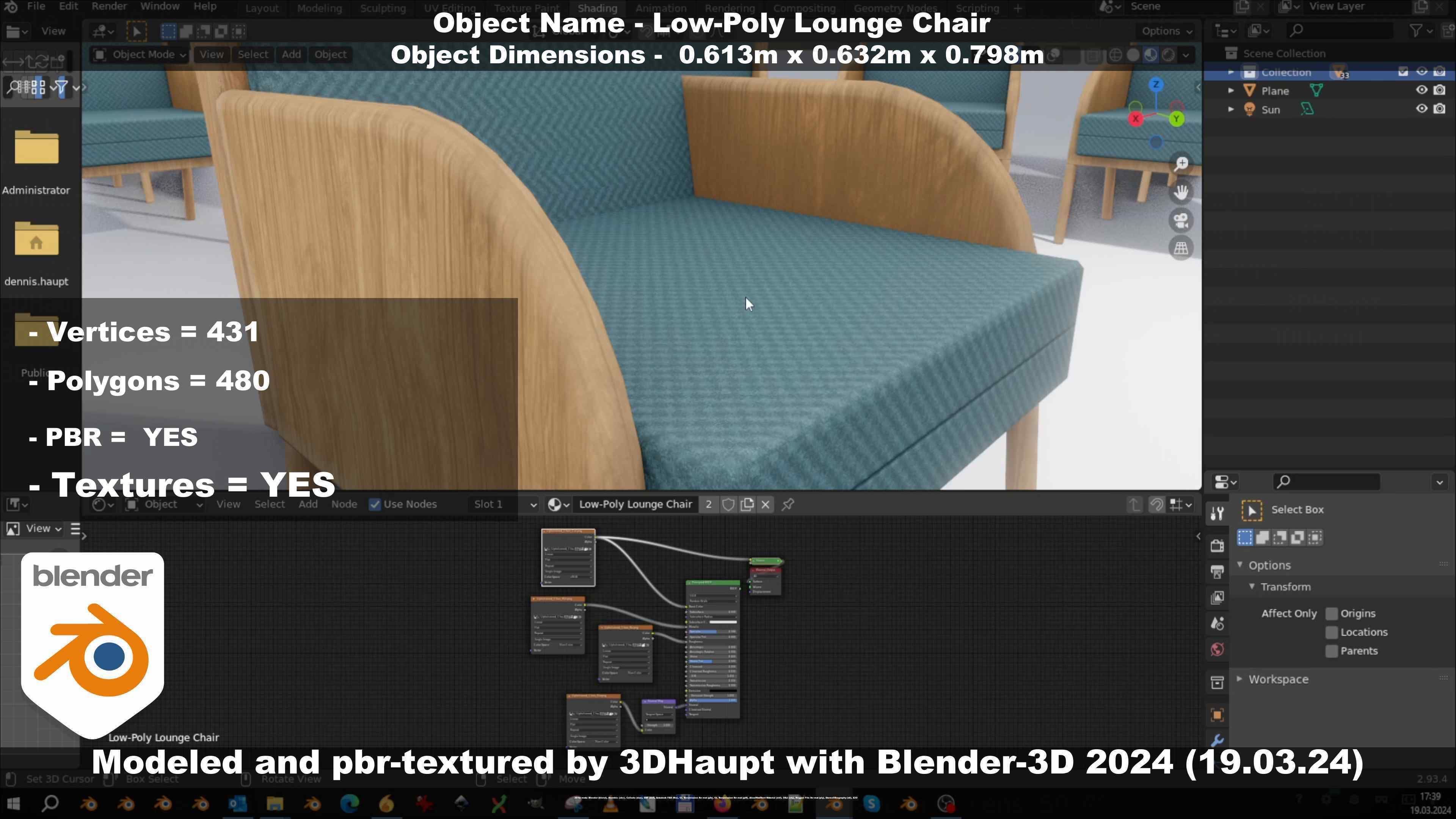Click the Select Box tool icon in Properties
This screenshot has height=819, width=1456.
[1251, 510]
